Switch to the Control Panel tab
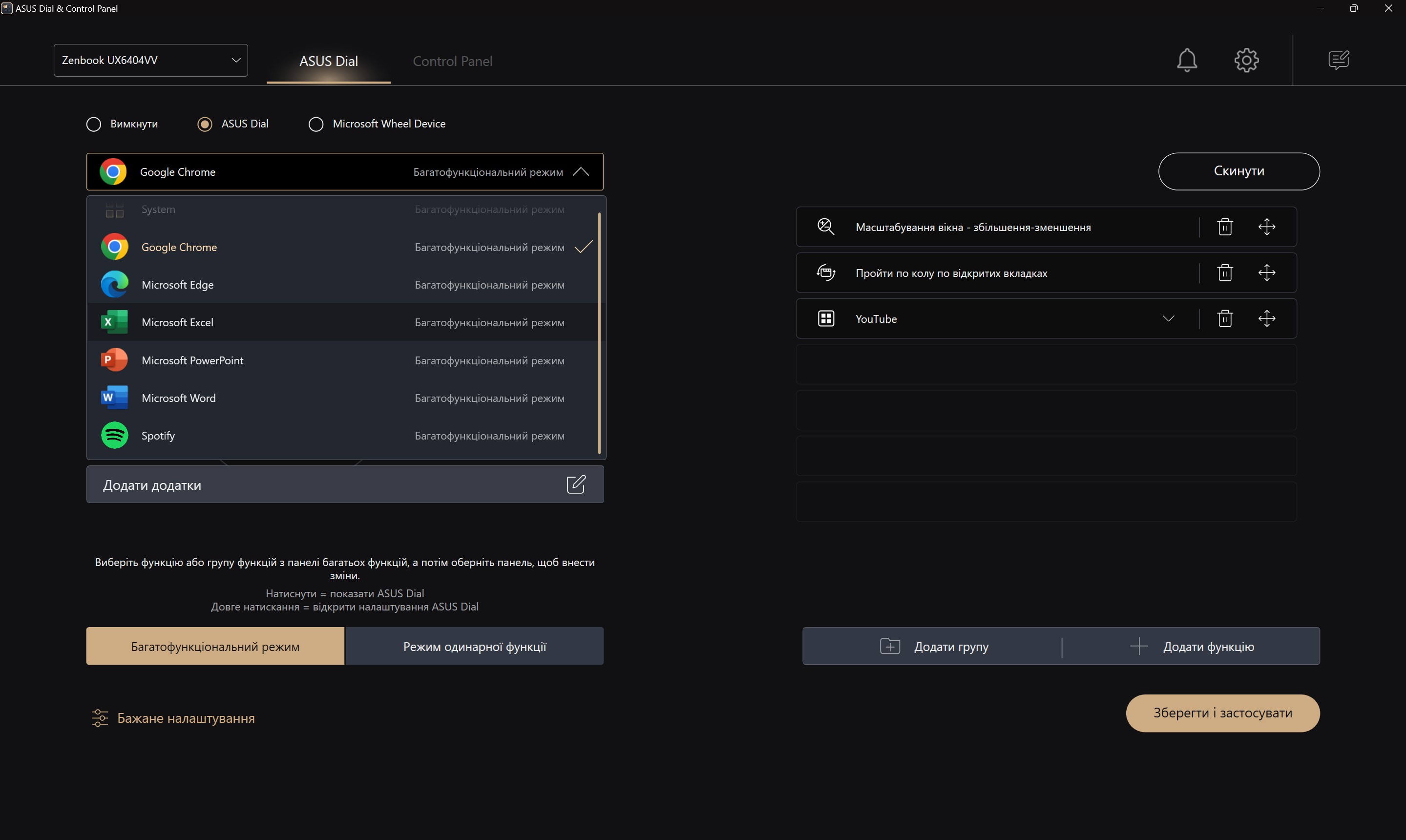 [x=452, y=61]
